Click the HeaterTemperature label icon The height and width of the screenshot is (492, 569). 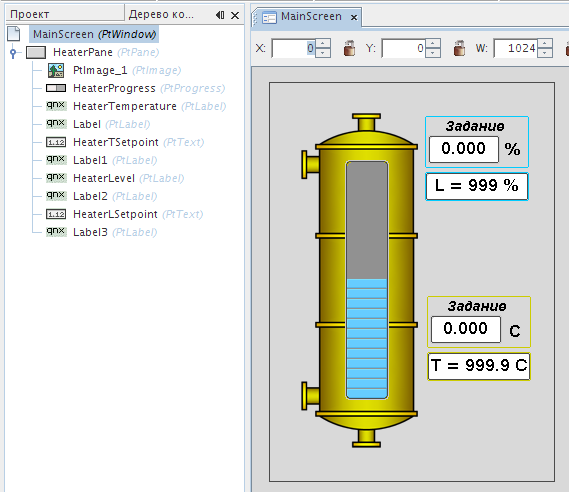(x=56, y=106)
